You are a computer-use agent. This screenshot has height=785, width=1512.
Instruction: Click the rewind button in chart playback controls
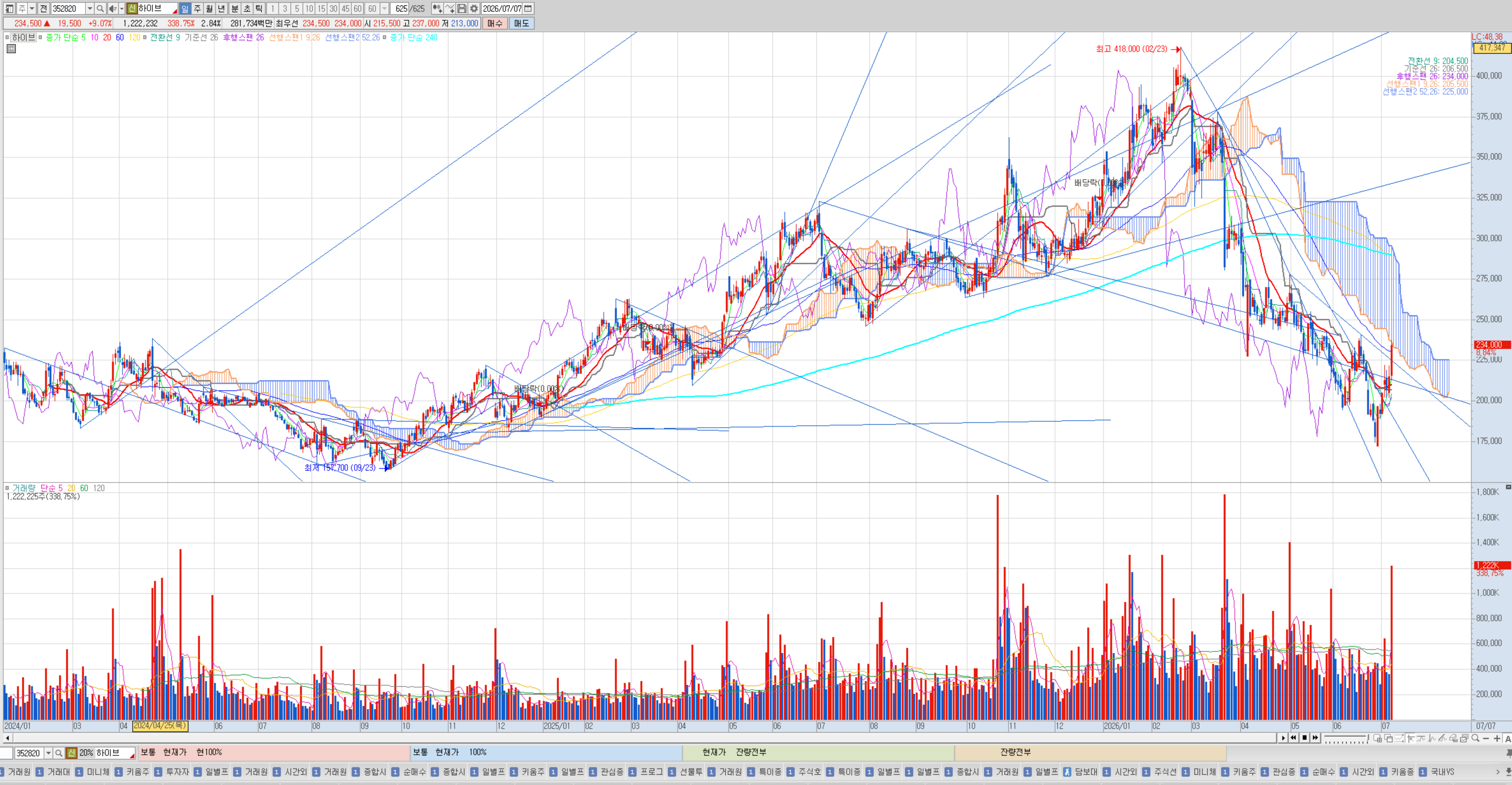(x=1294, y=738)
